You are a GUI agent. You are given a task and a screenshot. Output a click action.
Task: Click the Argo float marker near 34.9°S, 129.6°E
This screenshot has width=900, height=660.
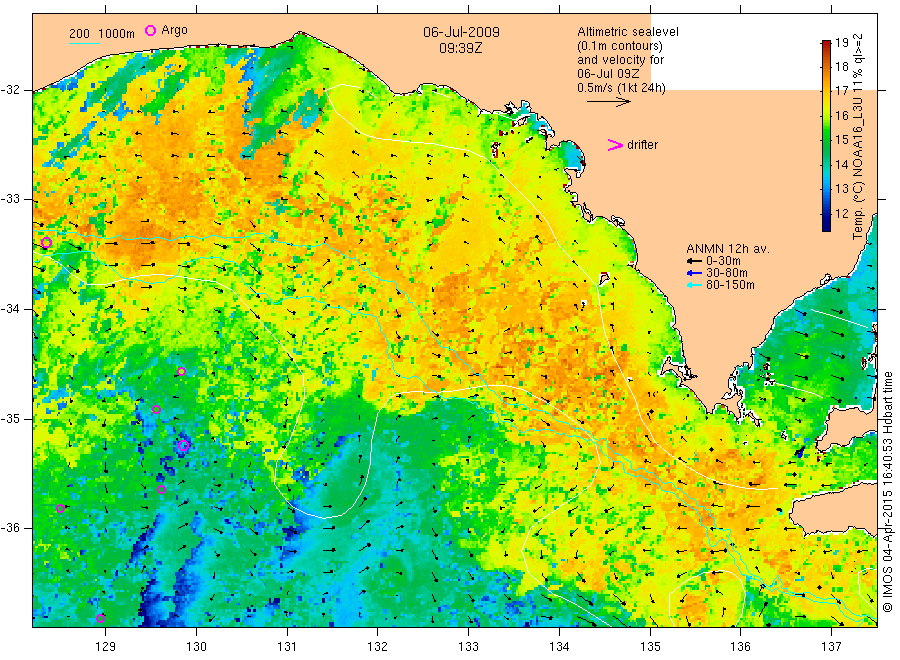[156, 410]
